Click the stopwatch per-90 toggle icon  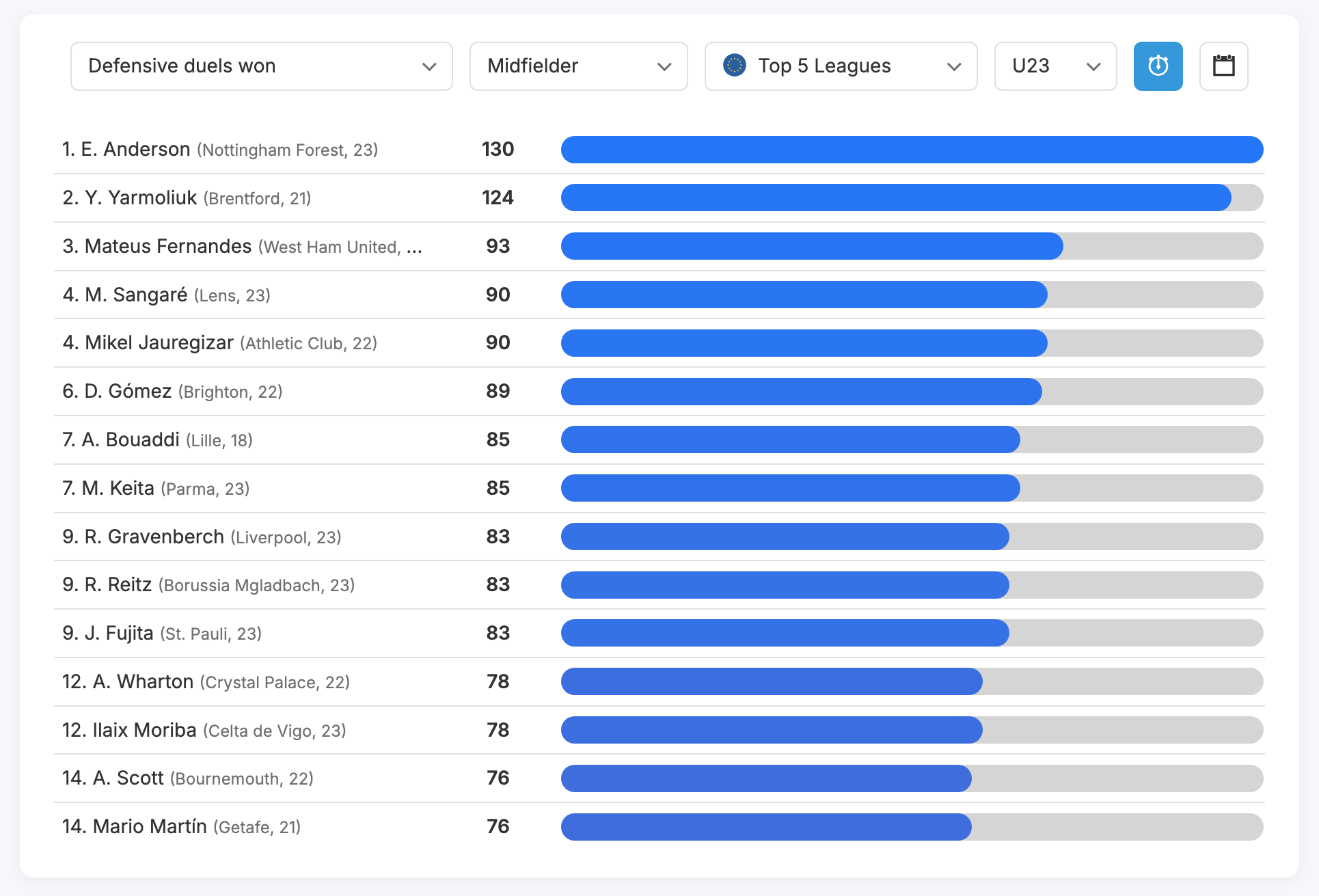pyautogui.click(x=1158, y=66)
